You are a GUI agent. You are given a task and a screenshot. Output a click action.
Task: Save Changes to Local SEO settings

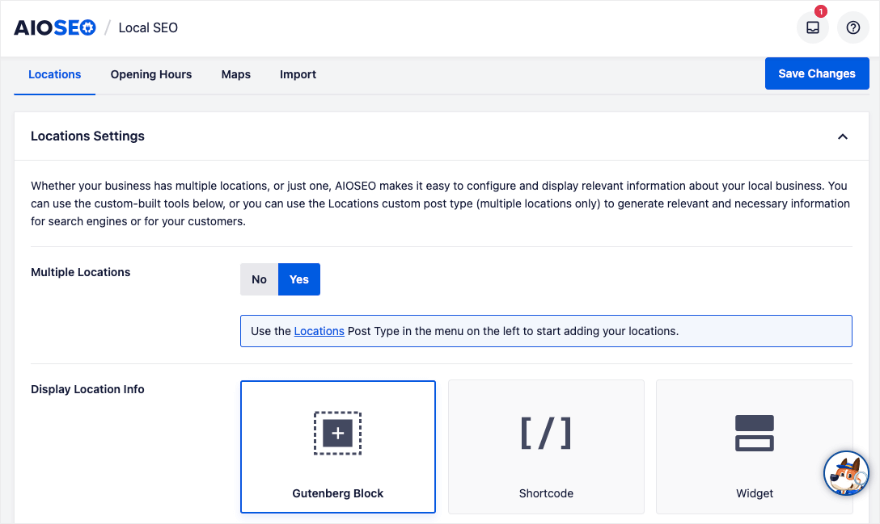[x=817, y=73]
